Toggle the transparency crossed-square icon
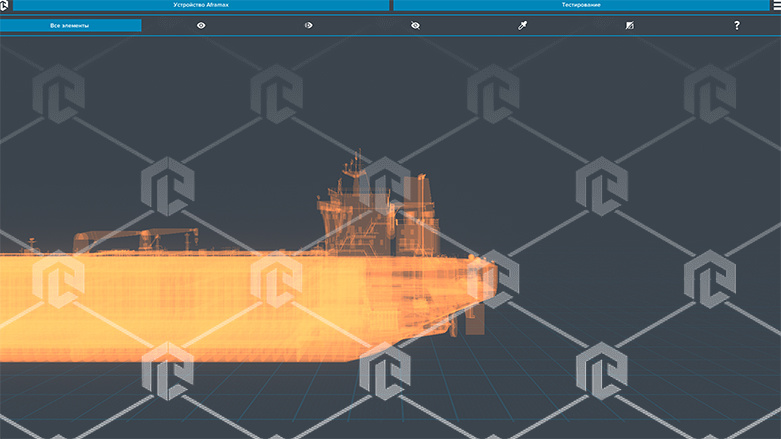 (630, 25)
